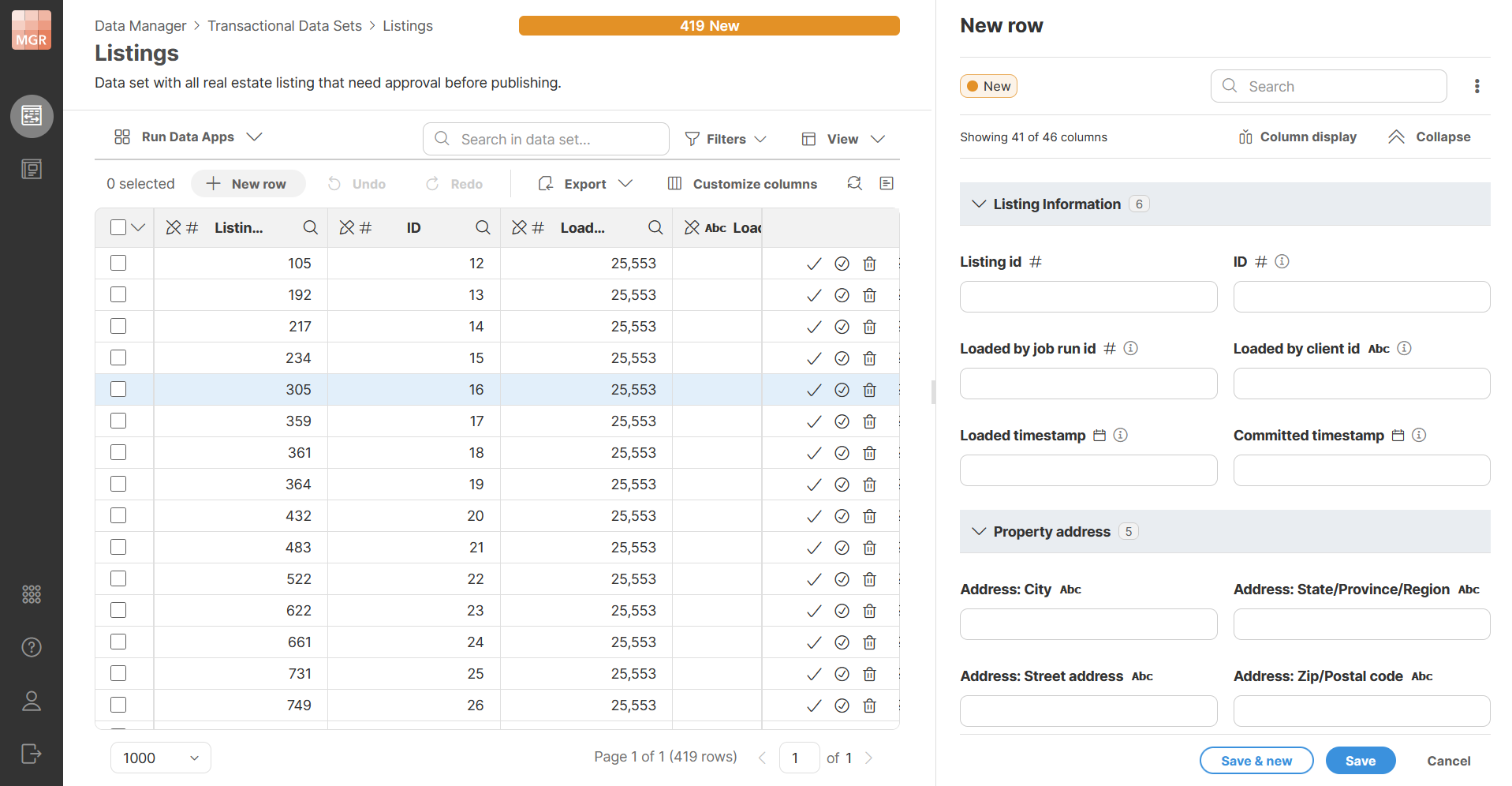Click the Listings breadcrumb

point(408,26)
